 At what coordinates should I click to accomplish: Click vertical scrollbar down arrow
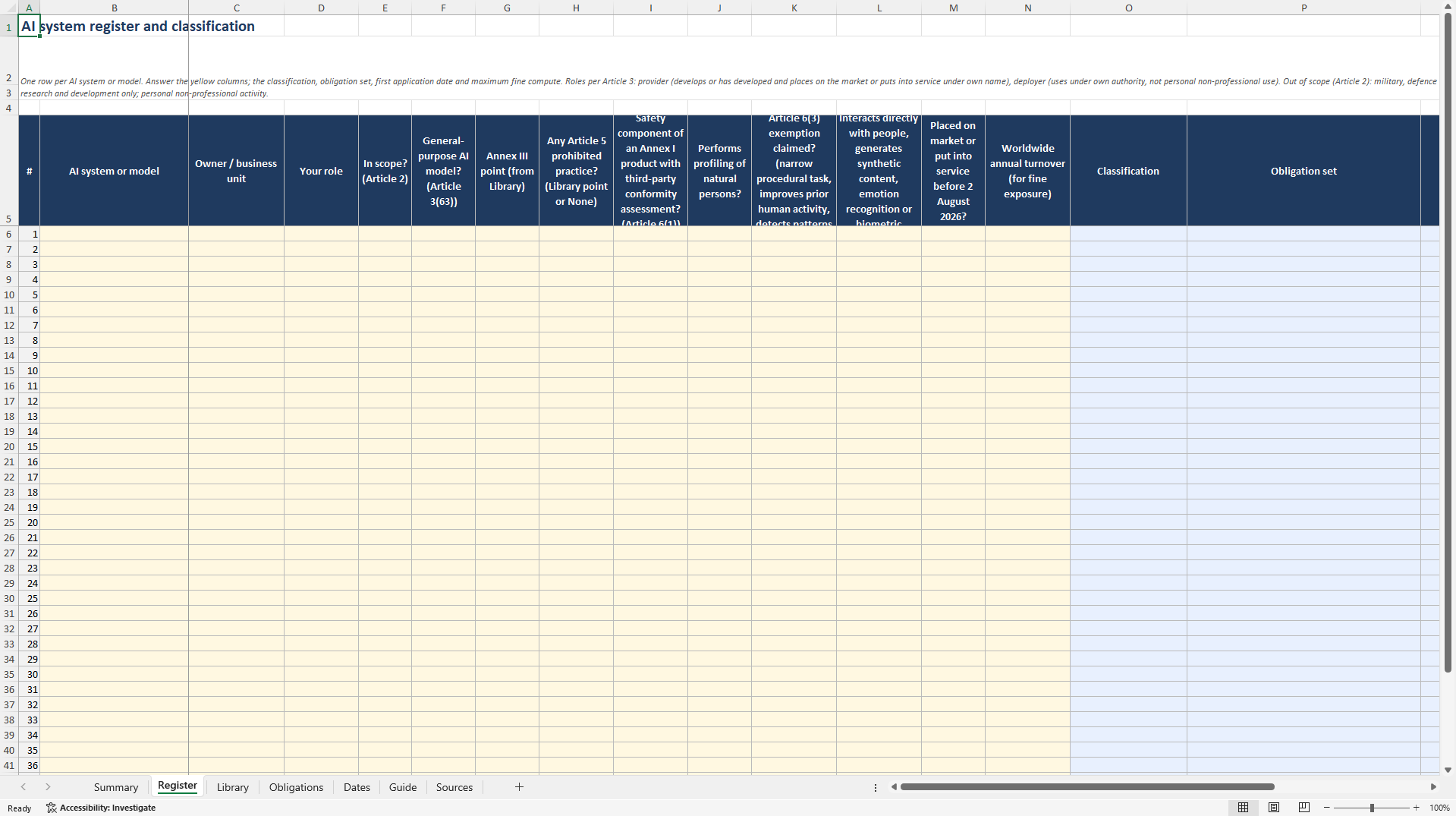[x=1448, y=770]
